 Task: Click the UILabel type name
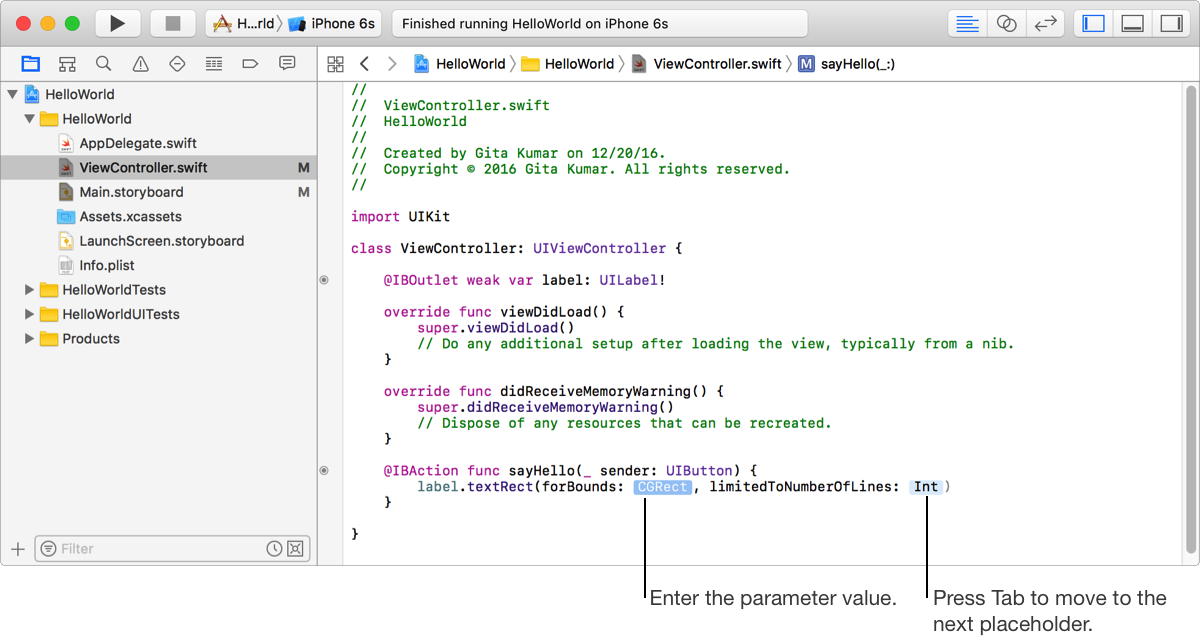(628, 281)
